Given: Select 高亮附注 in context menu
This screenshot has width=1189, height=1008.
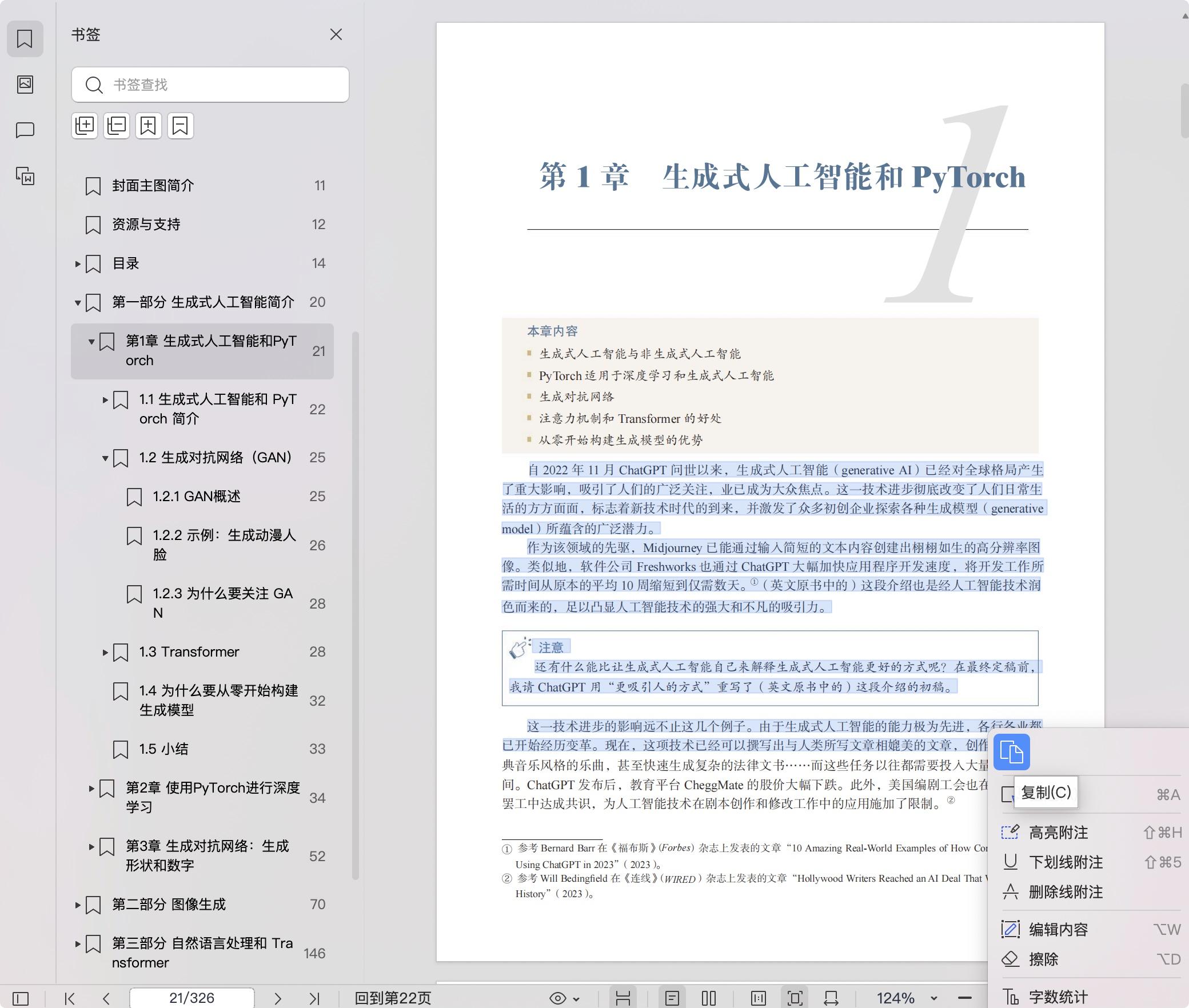Looking at the screenshot, I should click(1058, 833).
